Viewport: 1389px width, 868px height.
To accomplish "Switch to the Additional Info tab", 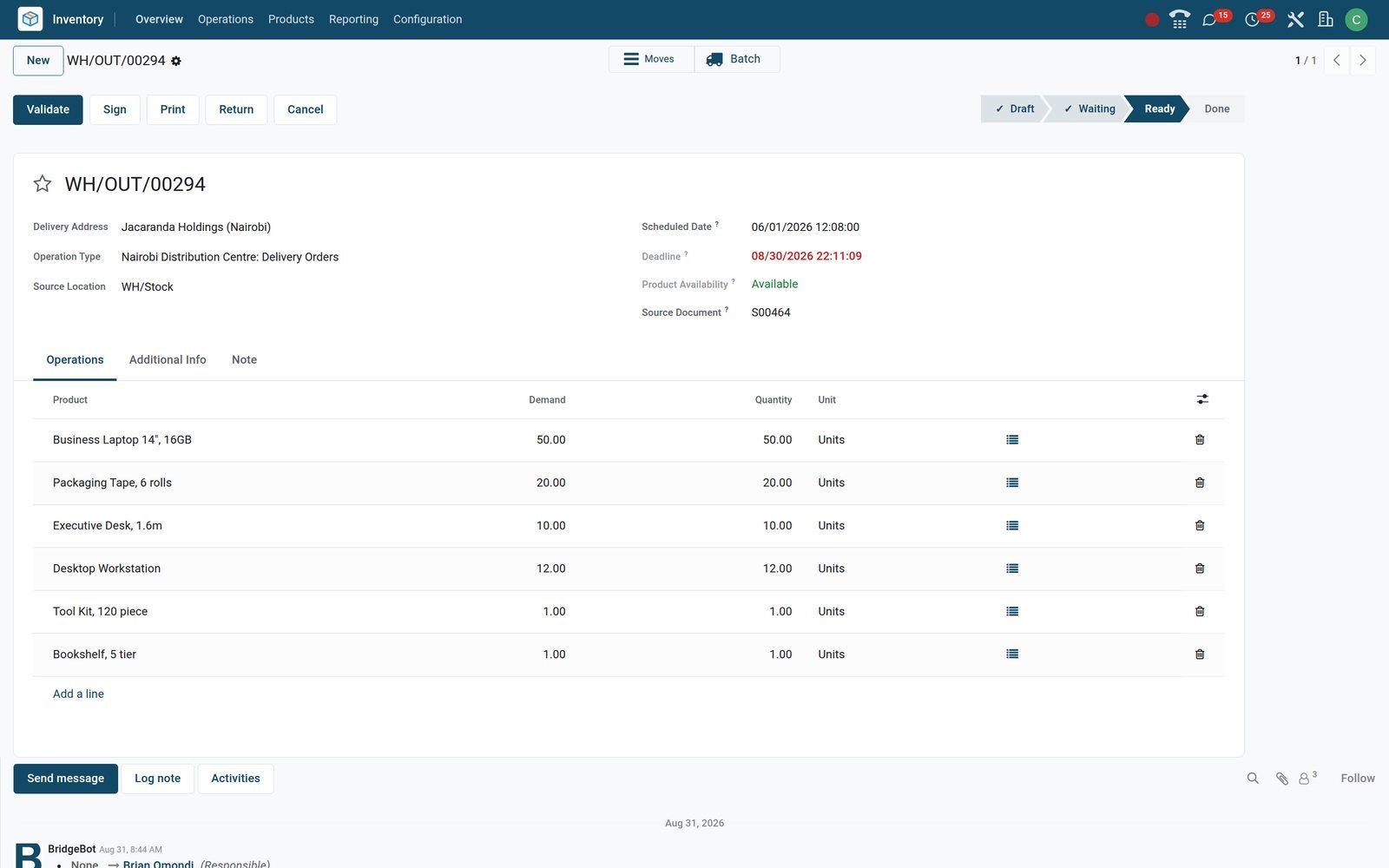I will [x=168, y=359].
